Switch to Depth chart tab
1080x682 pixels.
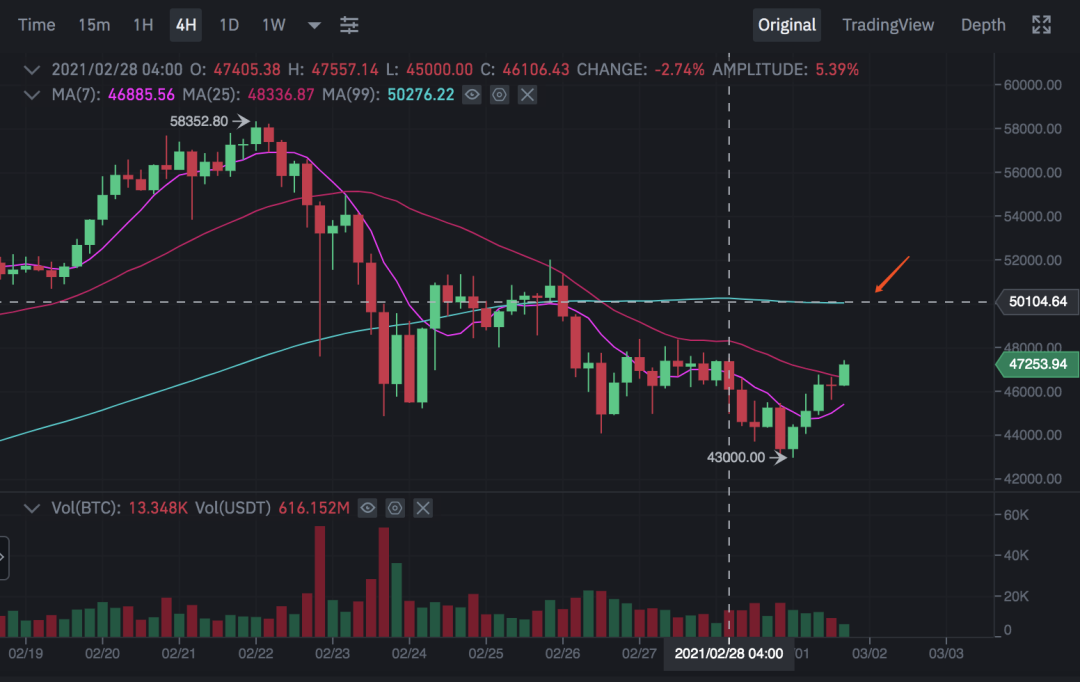tap(983, 25)
